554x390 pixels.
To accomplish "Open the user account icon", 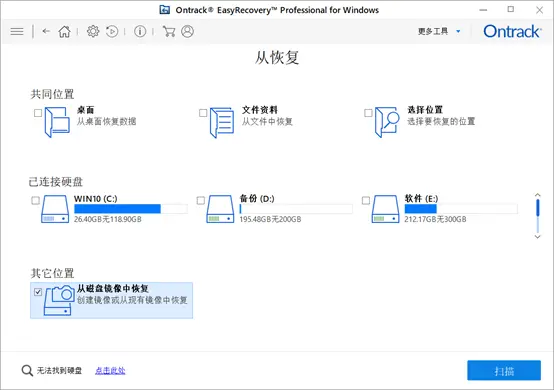I will coord(187,31).
